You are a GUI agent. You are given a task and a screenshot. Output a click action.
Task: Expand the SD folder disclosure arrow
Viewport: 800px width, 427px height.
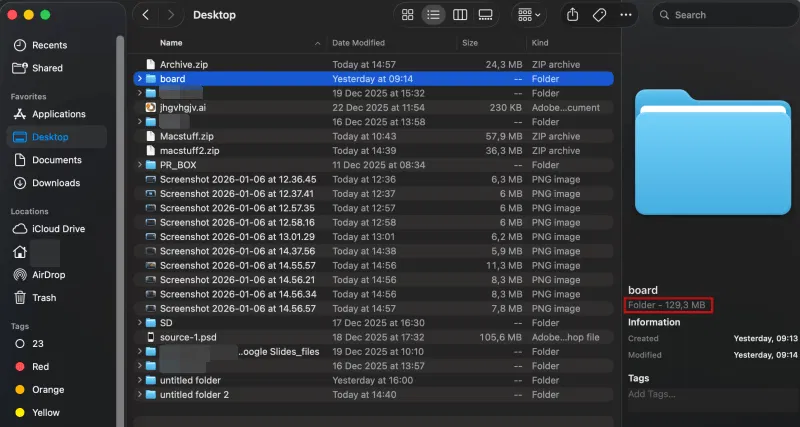[139, 322]
